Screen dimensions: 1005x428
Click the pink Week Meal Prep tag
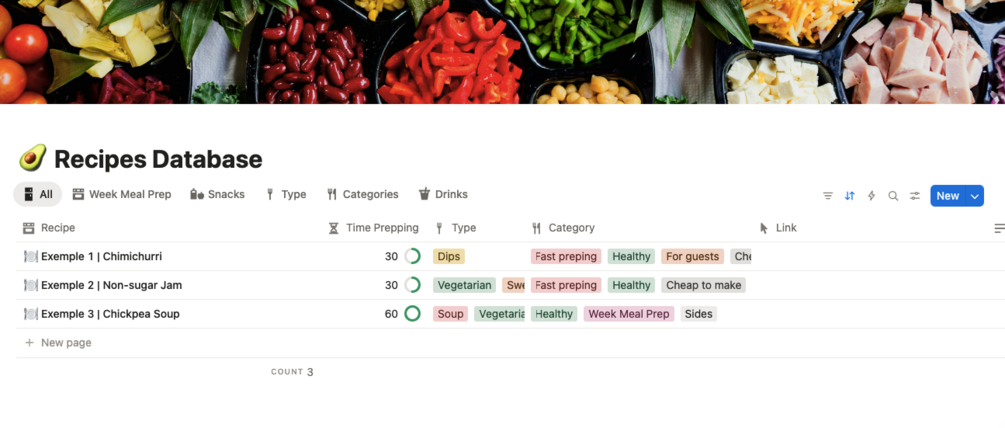coord(628,314)
